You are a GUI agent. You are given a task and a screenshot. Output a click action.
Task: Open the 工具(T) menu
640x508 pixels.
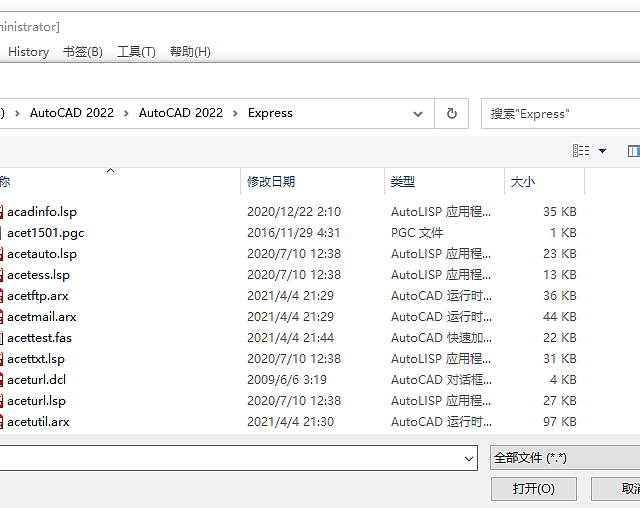pos(136,52)
